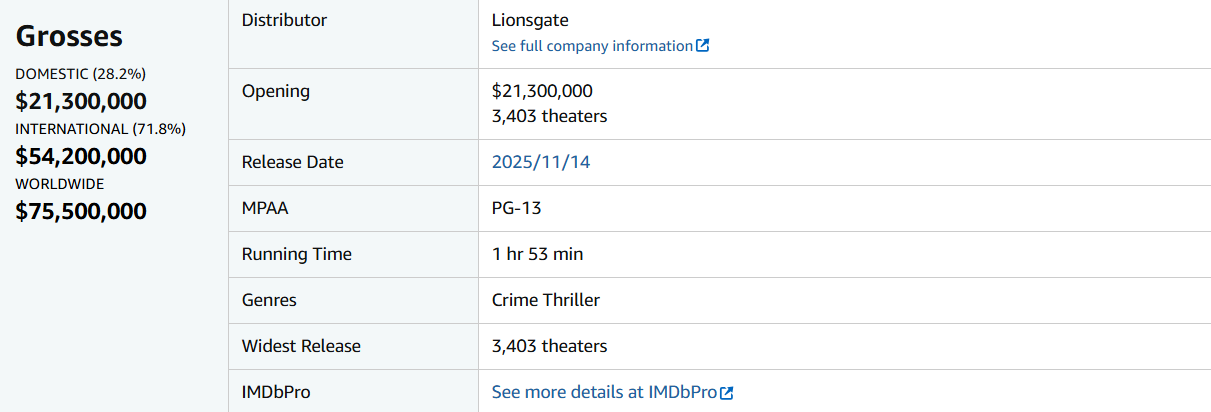Screen dimensions: 1211x412
Task: Click the Crime Thriller genre value
Action: (x=546, y=300)
